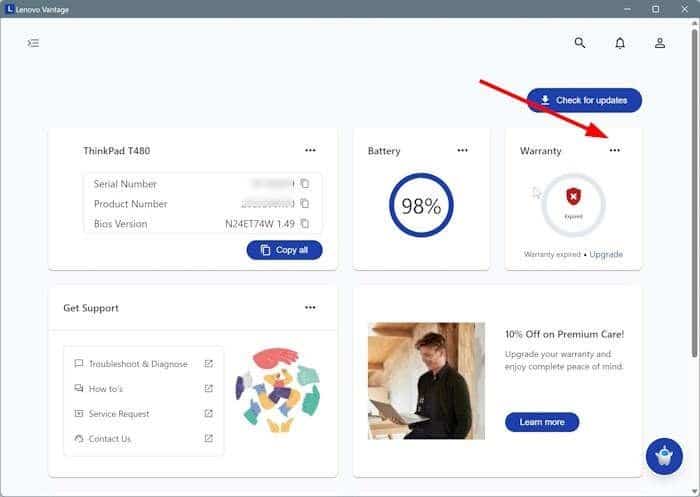
Task: Click the N24ET74W 1.49 bios value
Action: tap(260, 223)
